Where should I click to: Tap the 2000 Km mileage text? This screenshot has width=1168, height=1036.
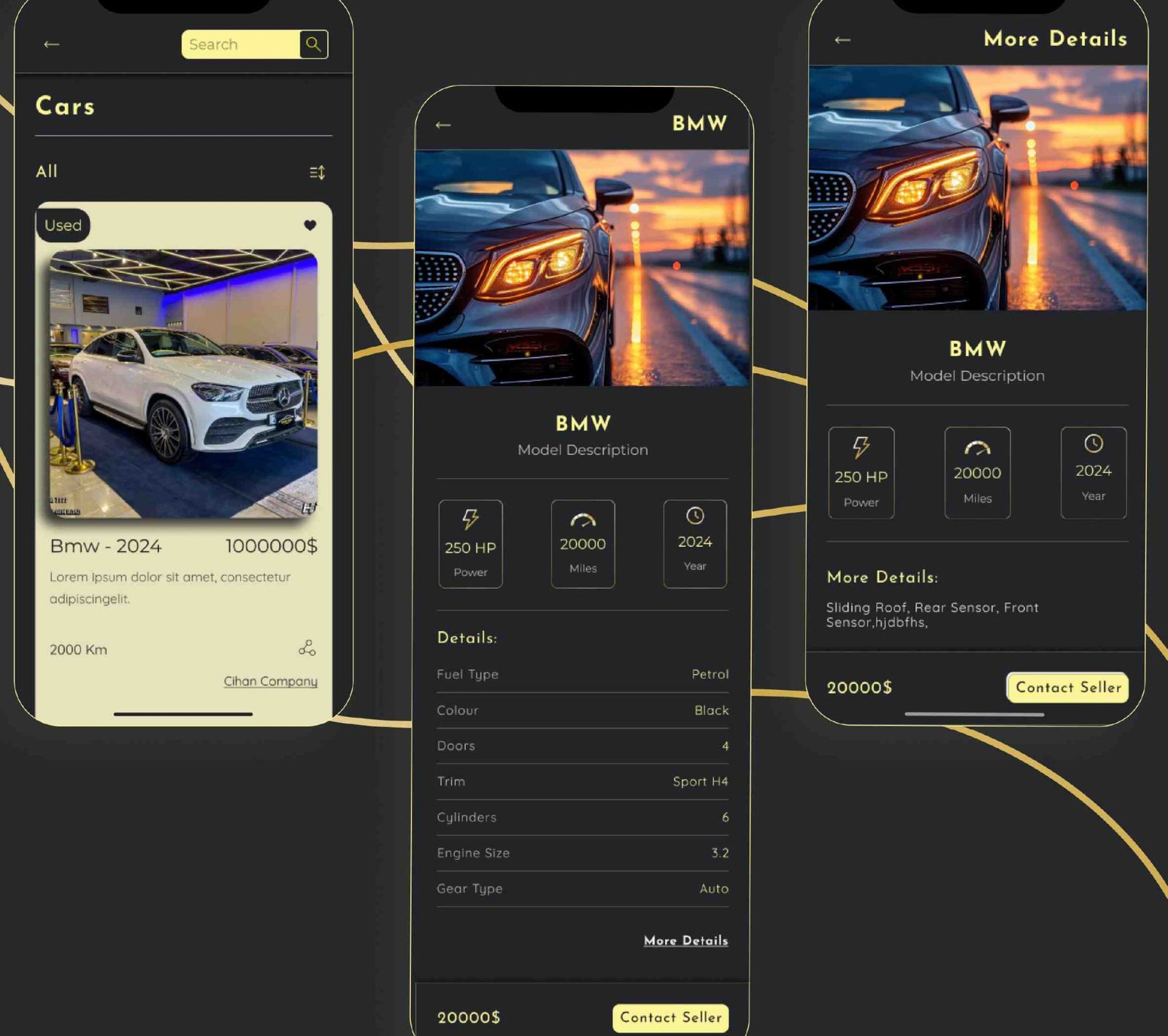tap(78, 650)
